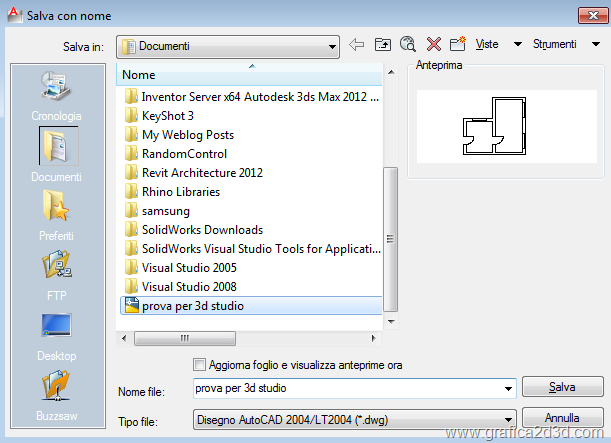This screenshot has width=611, height=443.
Task: Click the Salva button
Action: point(562,387)
